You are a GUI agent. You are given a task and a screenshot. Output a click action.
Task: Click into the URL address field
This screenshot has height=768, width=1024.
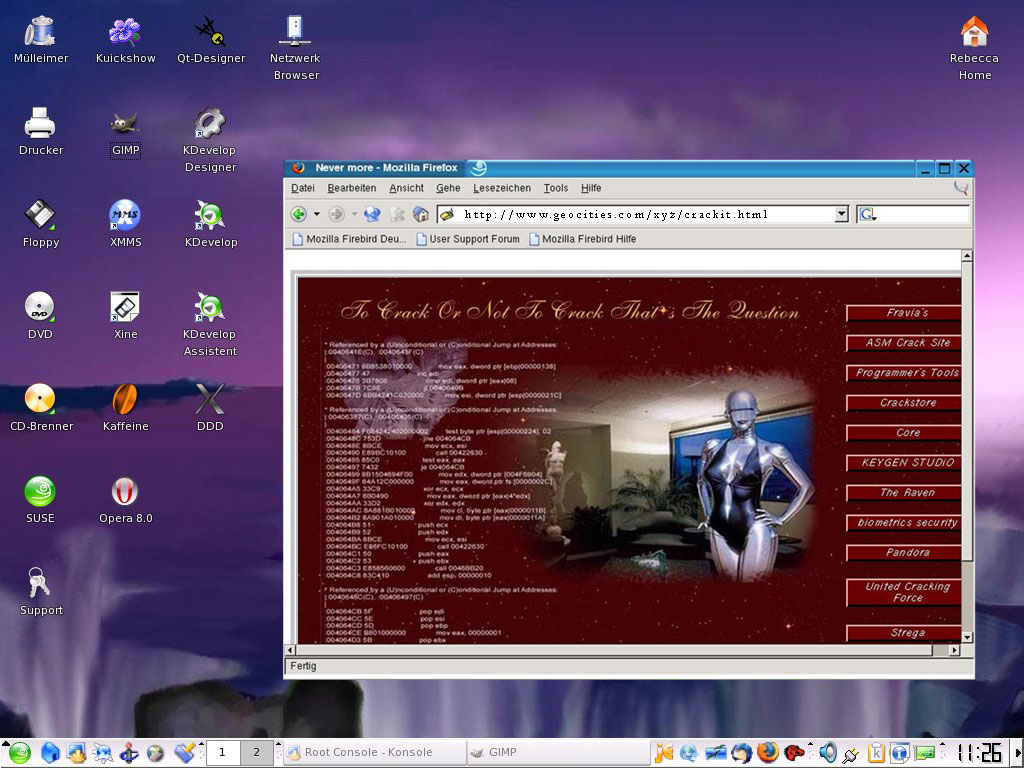[643, 214]
